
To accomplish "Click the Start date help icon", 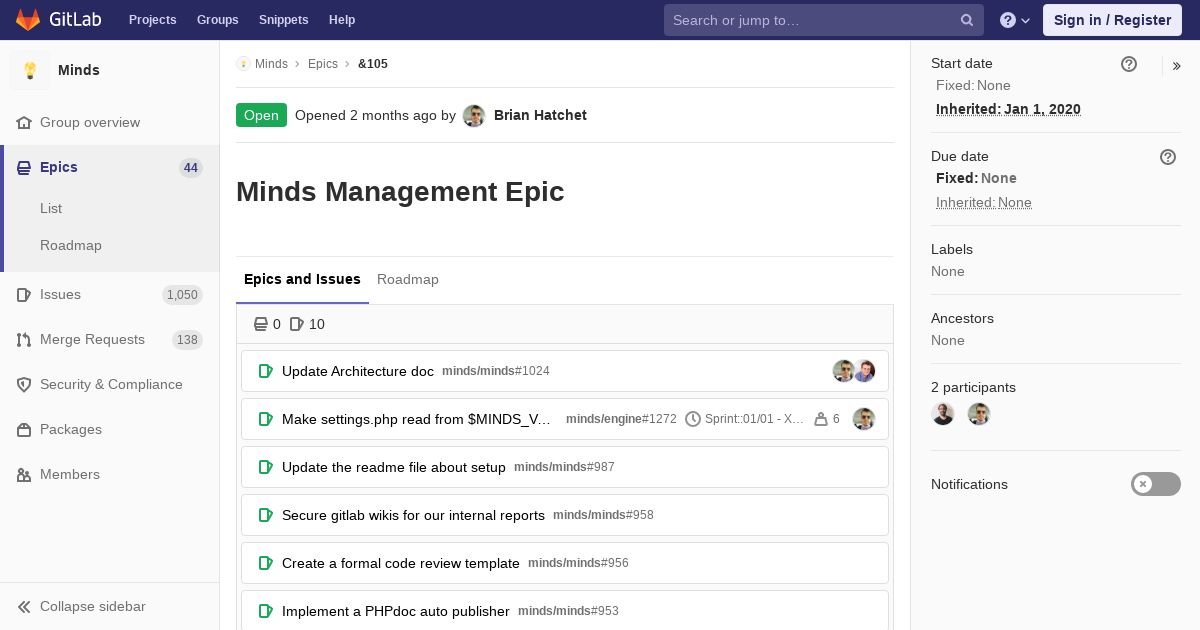I will [x=1129, y=64].
